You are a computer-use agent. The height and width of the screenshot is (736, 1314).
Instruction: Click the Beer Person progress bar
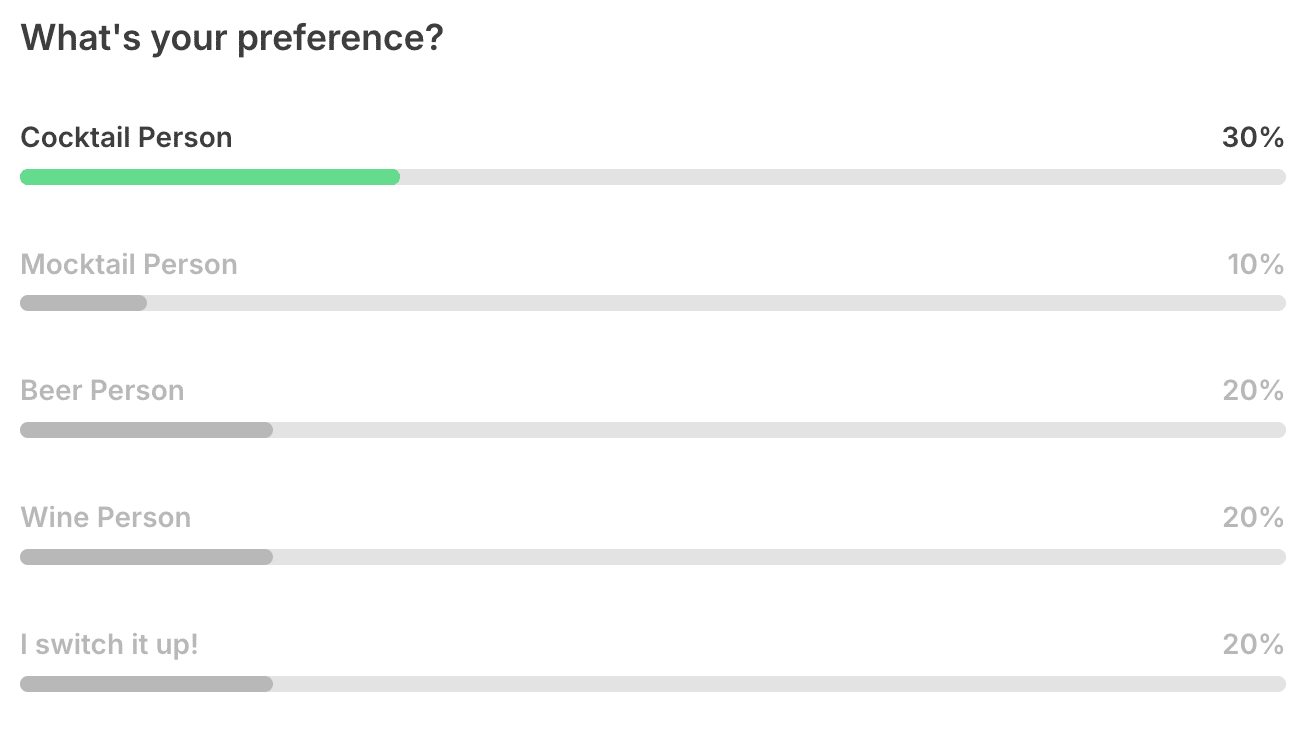[146, 430]
